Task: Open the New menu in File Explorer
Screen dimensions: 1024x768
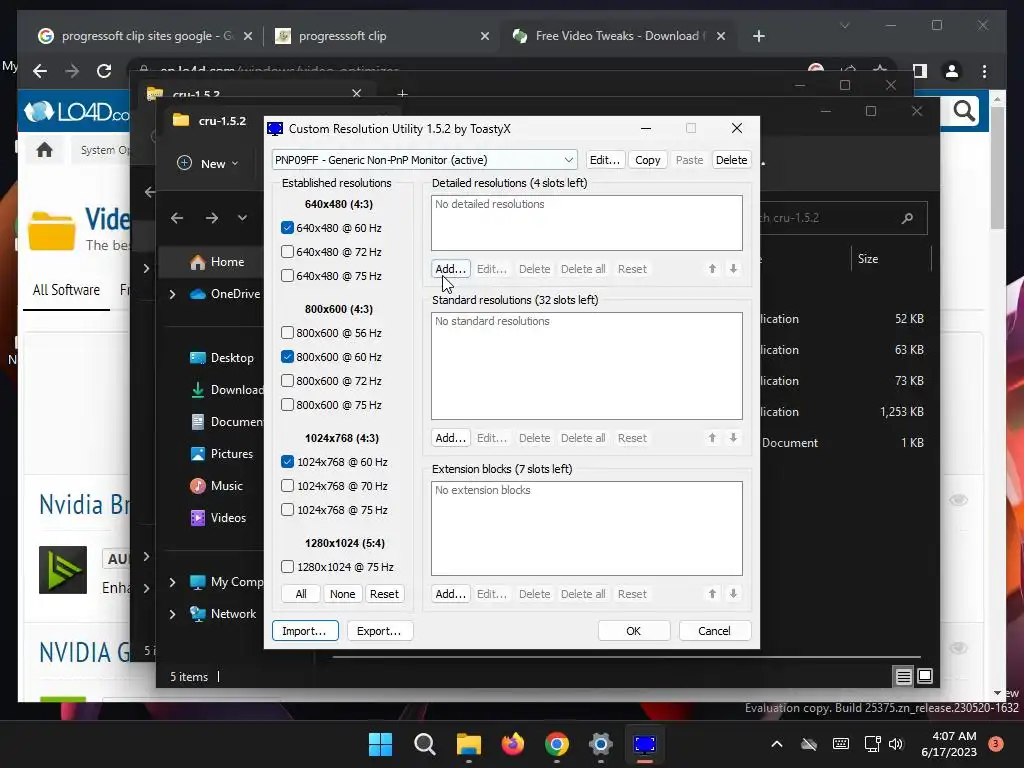Action: (x=208, y=163)
